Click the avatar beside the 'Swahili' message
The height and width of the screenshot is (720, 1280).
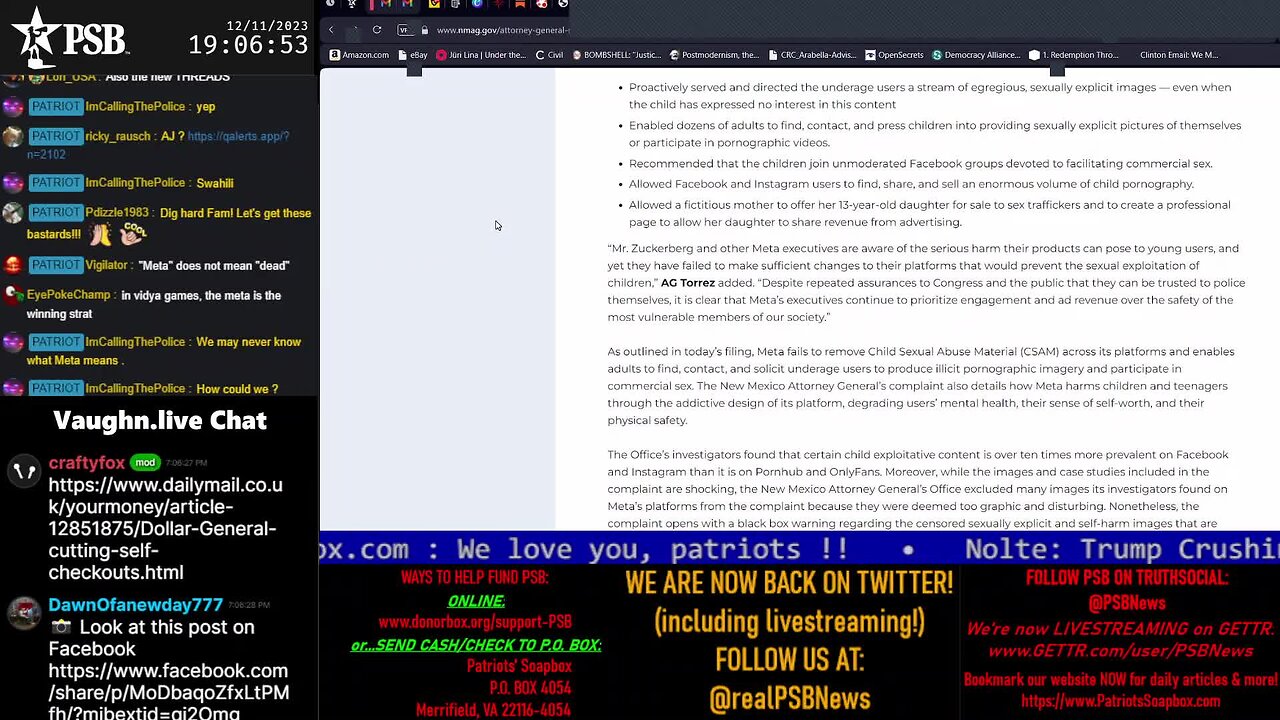tap(13, 184)
